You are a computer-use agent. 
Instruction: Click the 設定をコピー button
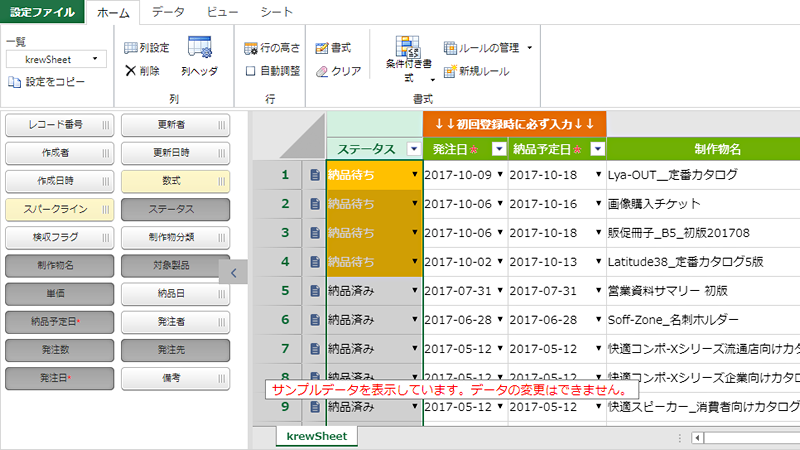(46, 82)
